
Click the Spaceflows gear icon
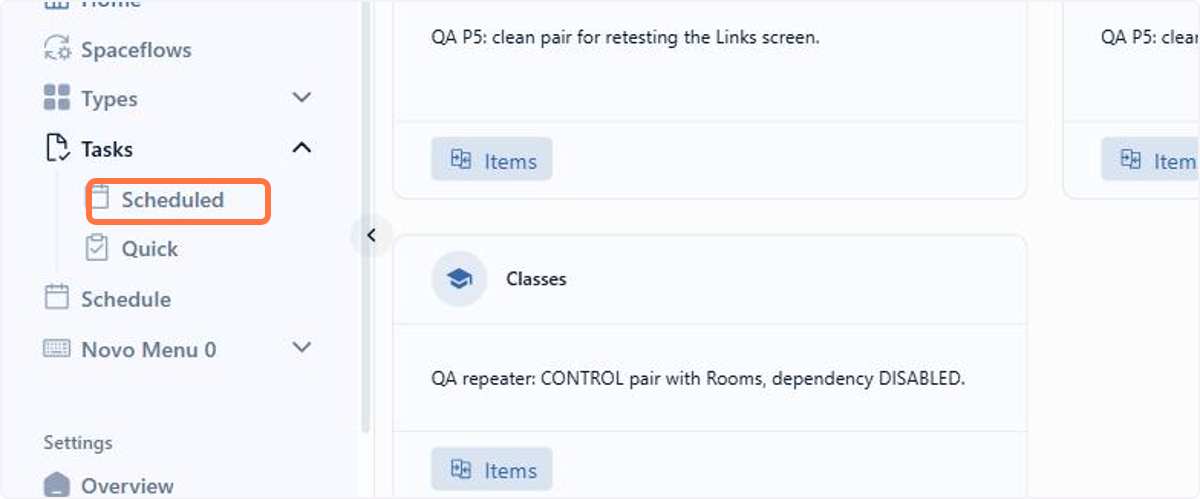point(56,49)
